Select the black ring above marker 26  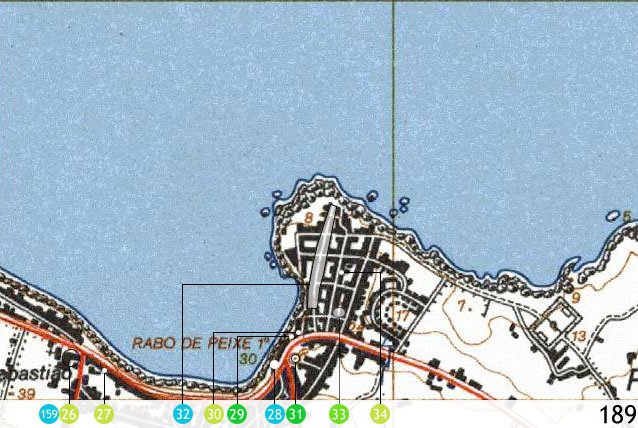(70, 357)
